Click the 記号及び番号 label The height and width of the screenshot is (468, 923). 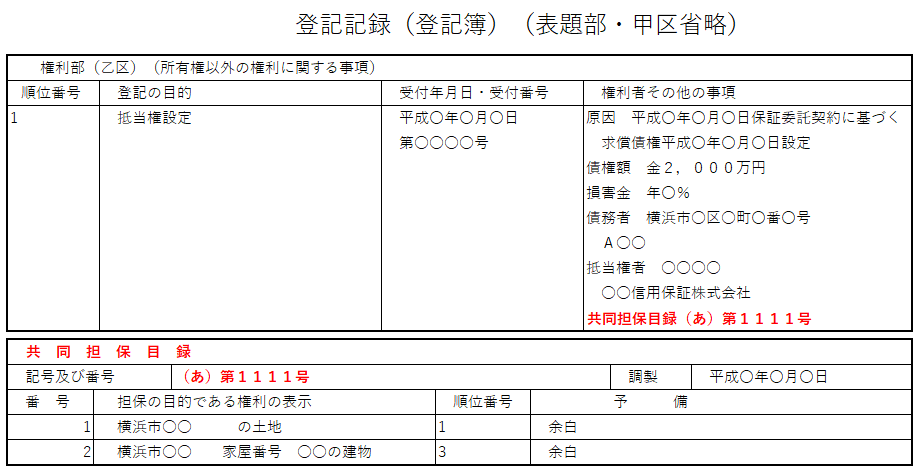[x=70, y=377]
